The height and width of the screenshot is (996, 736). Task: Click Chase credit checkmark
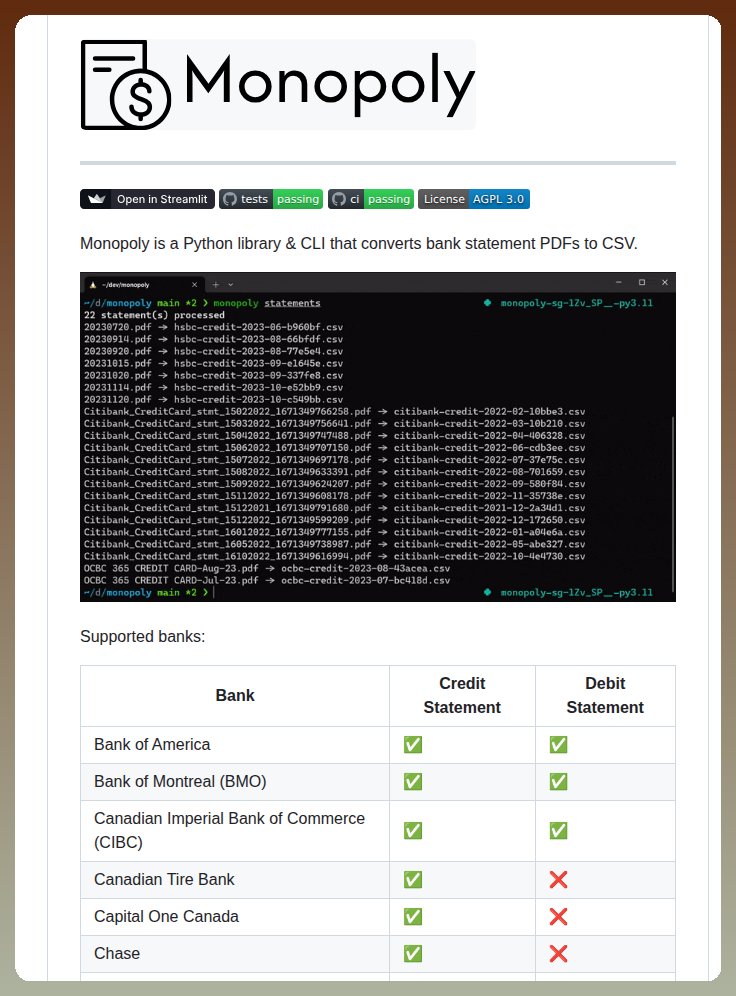[413, 953]
